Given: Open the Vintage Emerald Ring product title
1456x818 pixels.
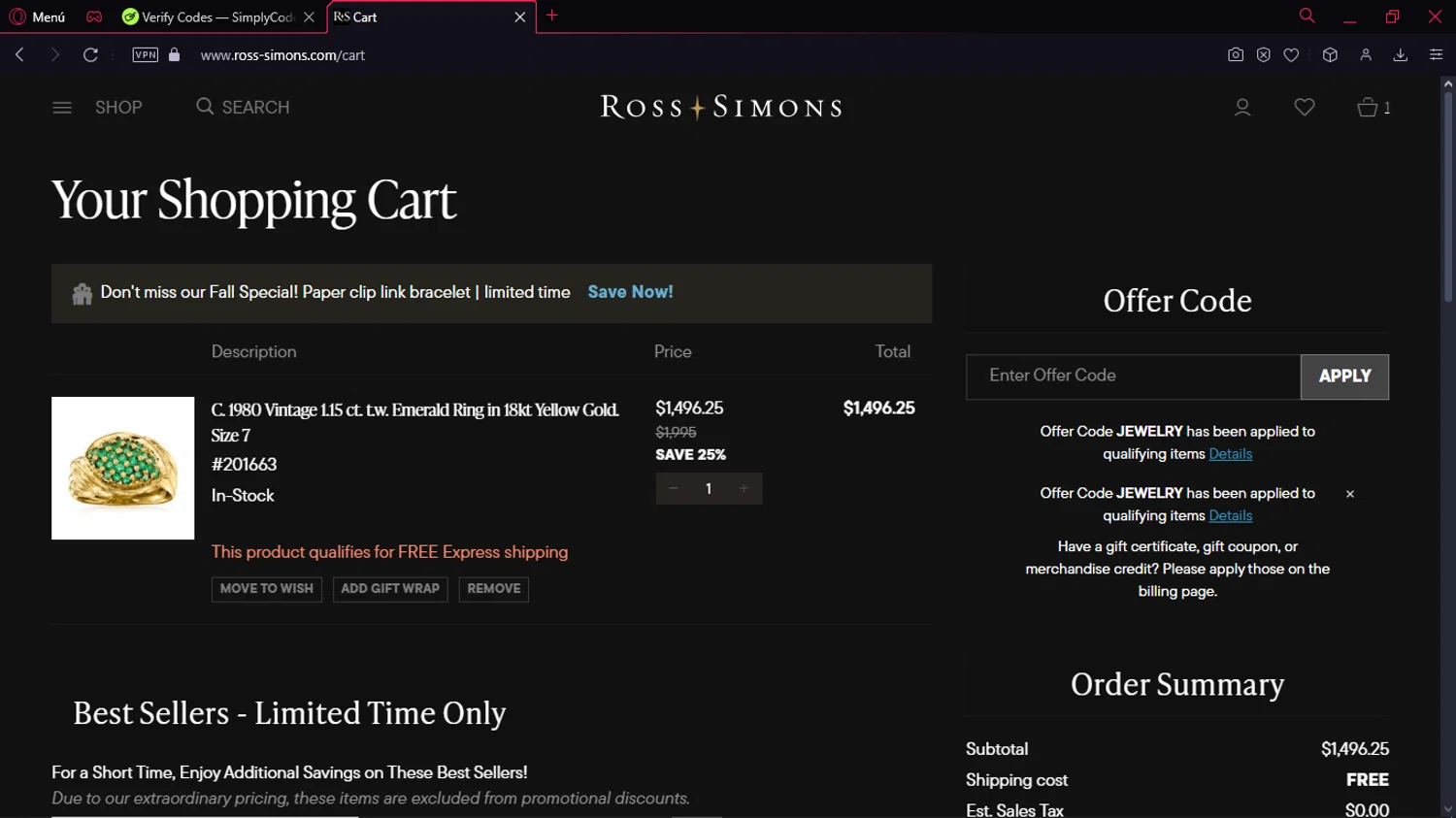Looking at the screenshot, I should click(415, 422).
